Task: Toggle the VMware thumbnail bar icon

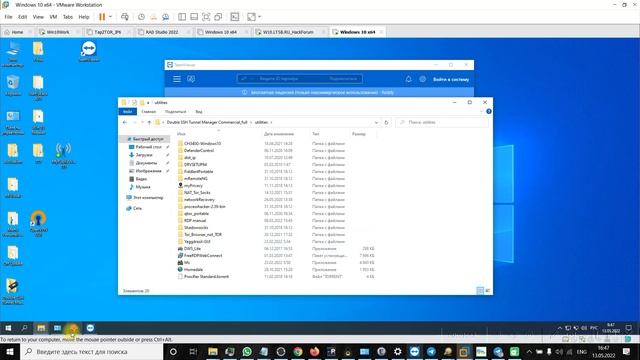Action: pos(194,17)
